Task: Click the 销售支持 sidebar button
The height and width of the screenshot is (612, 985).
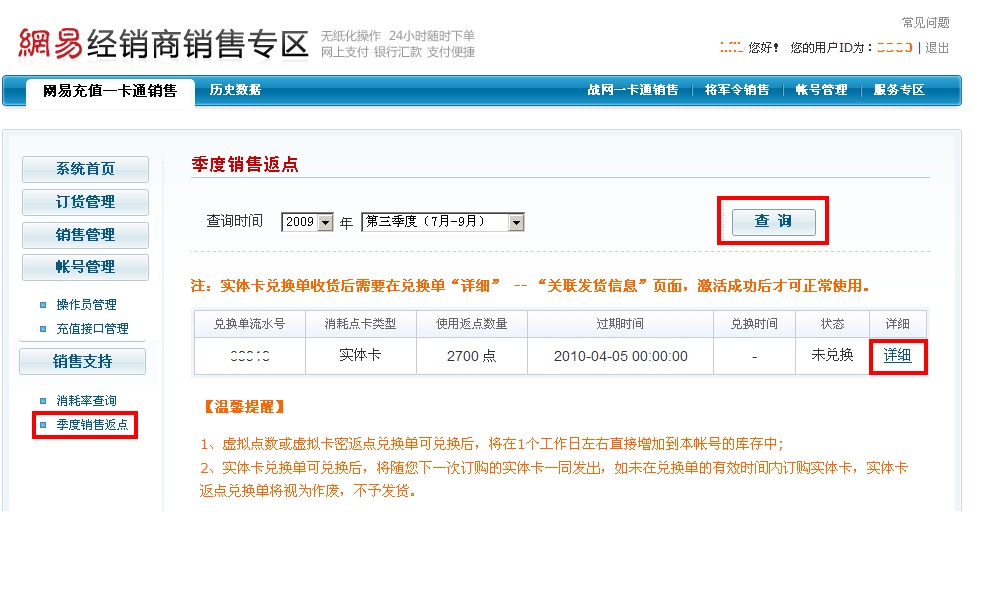Action: 82,361
